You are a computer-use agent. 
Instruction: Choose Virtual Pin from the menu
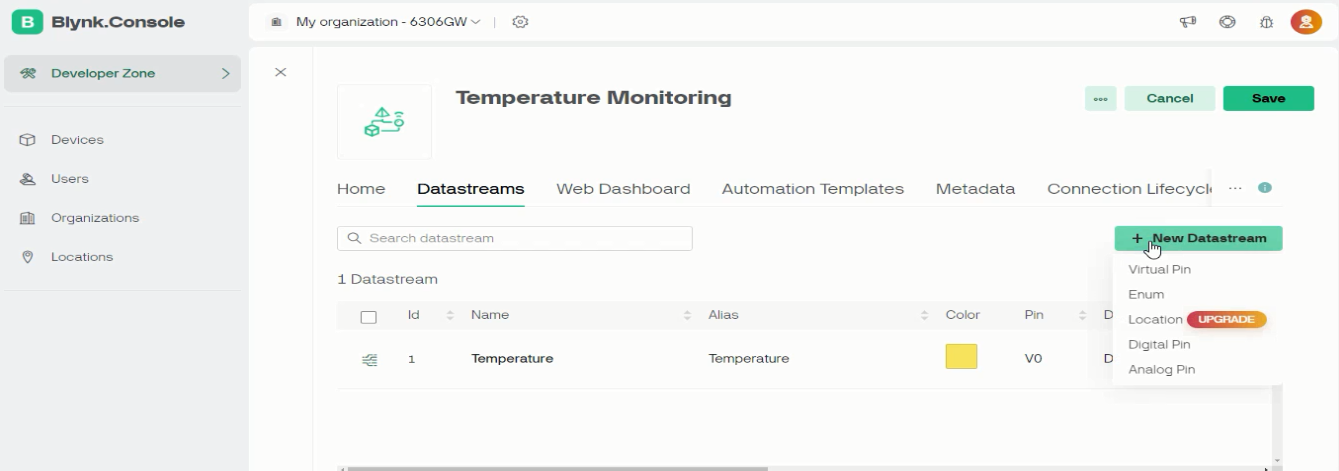pyautogui.click(x=1159, y=270)
